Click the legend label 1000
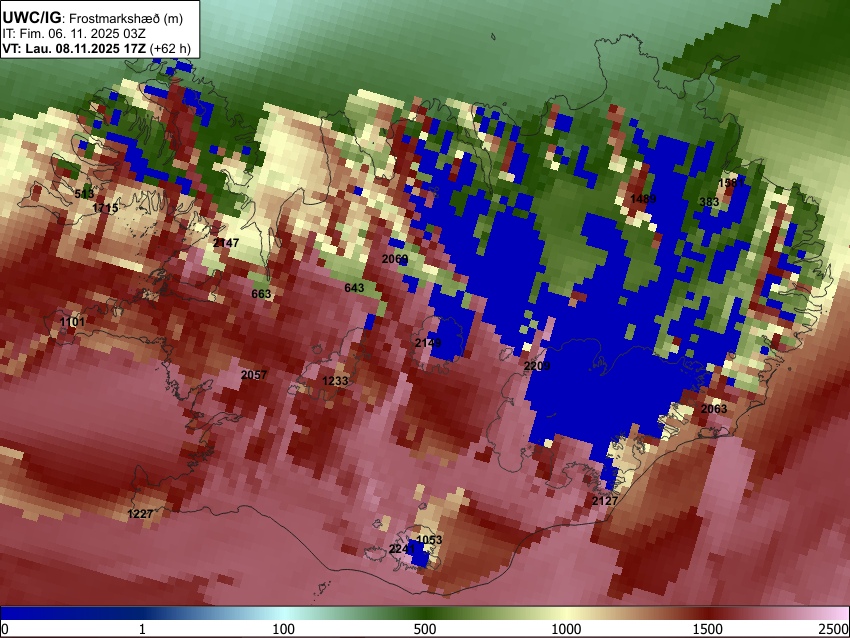The image size is (850, 638). click(566, 629)
